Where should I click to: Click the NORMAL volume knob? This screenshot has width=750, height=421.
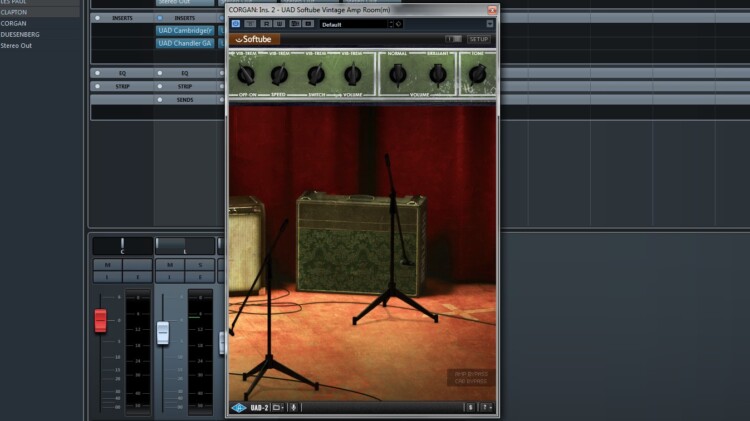pos(397,75)
